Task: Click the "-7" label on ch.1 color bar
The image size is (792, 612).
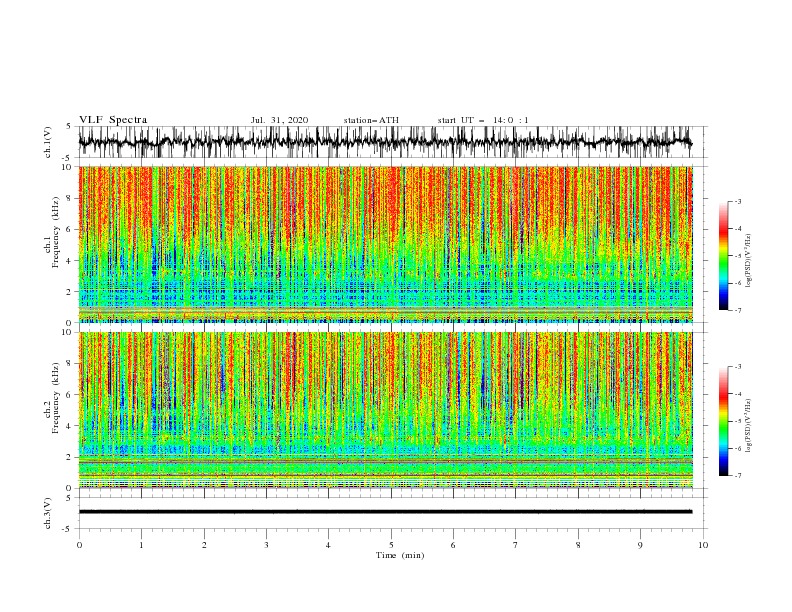Action: [x=738, y=310]
